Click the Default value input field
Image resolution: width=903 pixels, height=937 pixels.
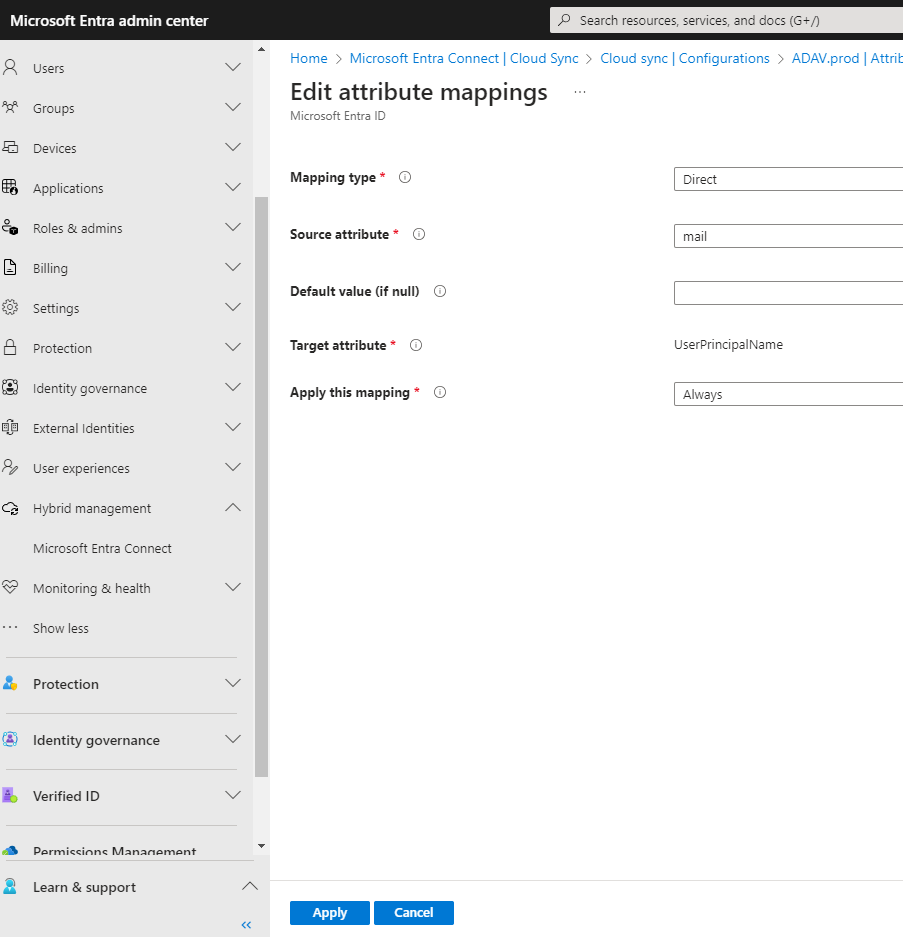pyautogui.click(x=788, y=293)
